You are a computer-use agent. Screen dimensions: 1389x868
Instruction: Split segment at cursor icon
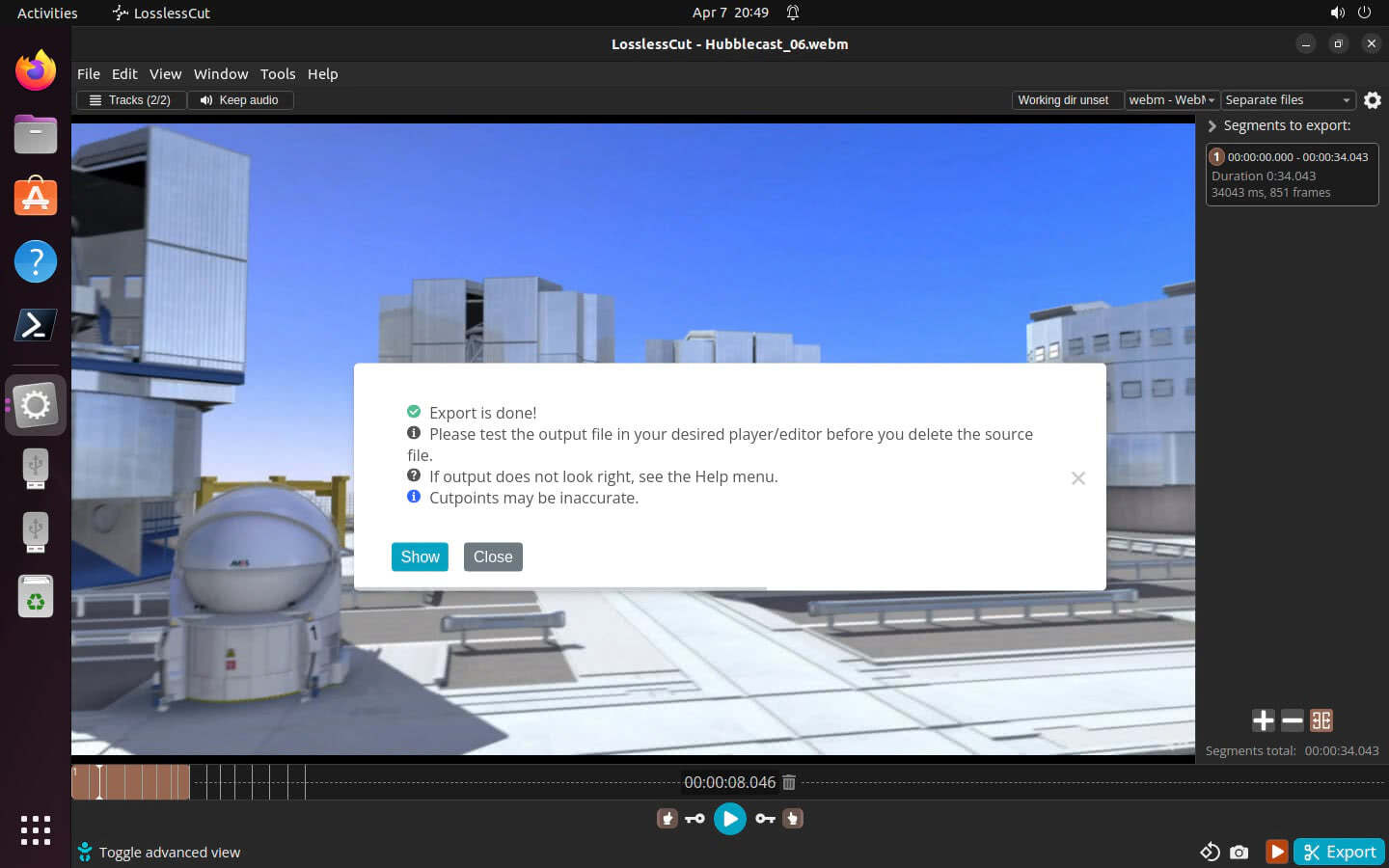tap(1321, 720)
